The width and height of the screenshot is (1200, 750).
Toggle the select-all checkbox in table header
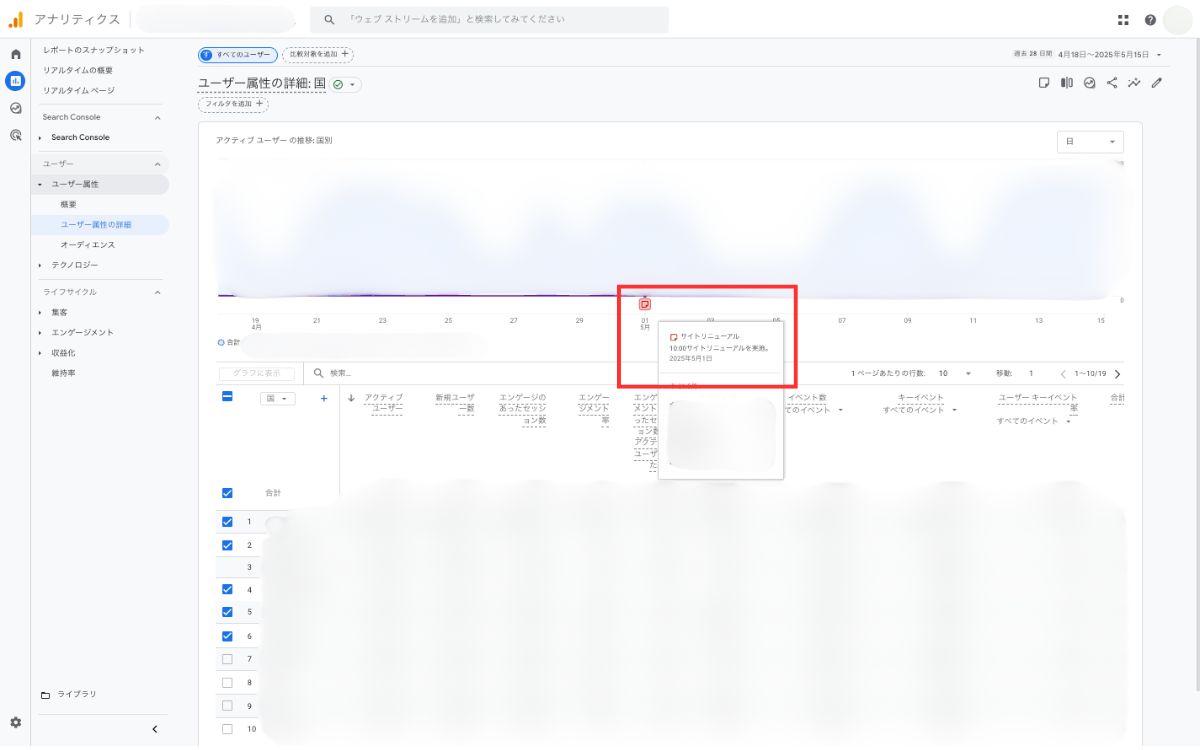227,397
